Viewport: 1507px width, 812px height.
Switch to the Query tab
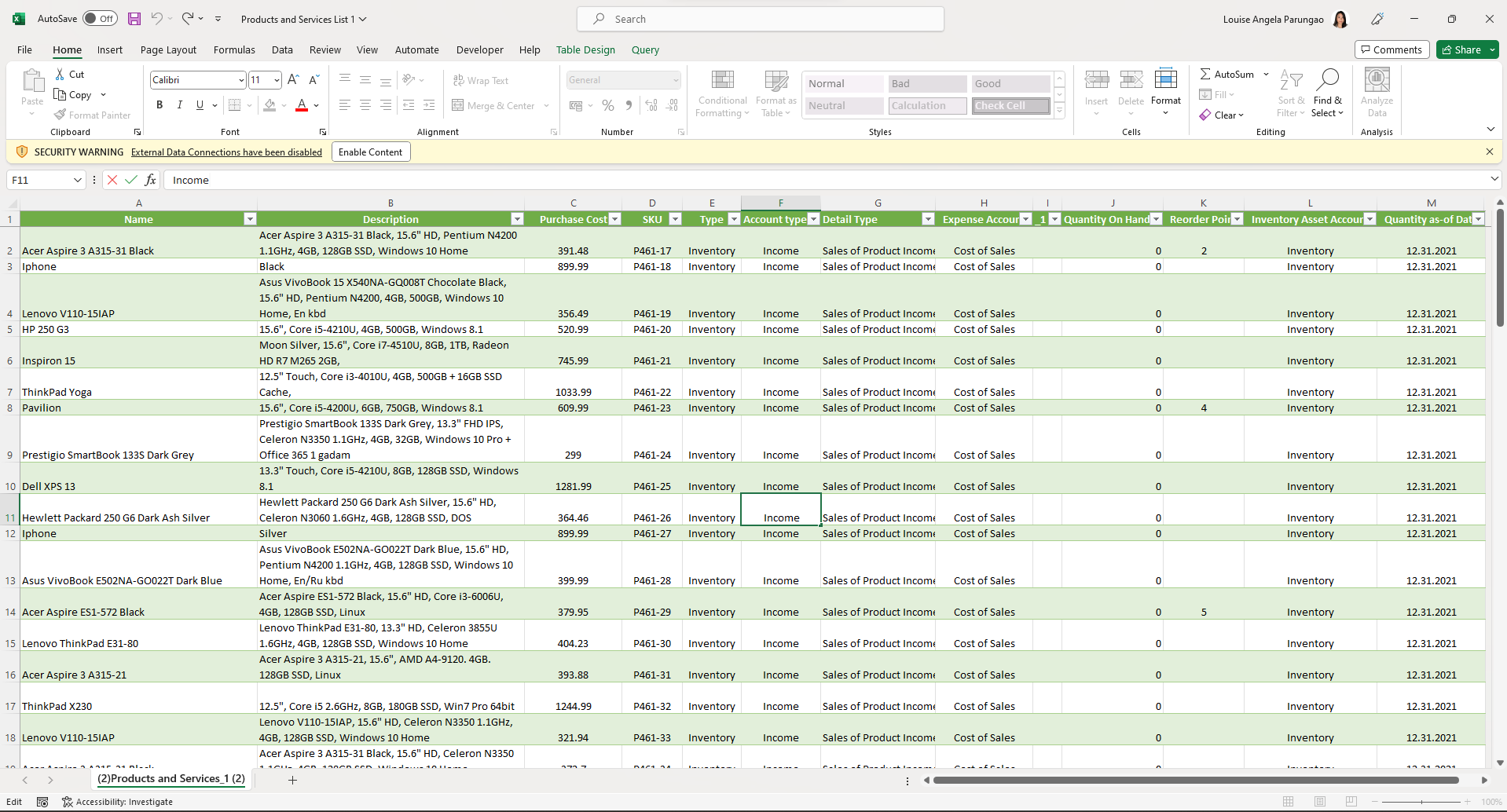click(645, 49)
